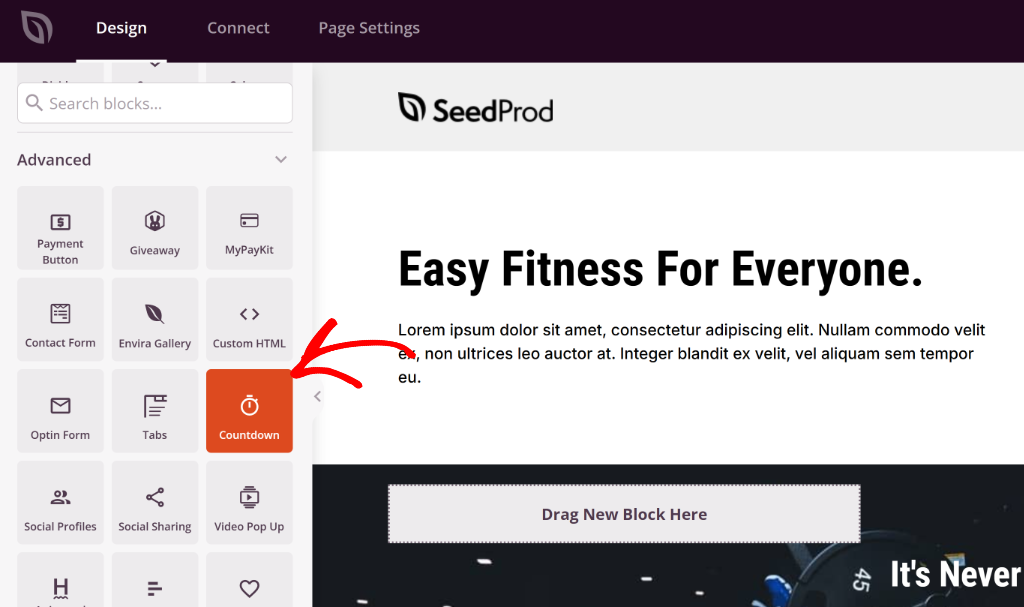
Task: Switch to the Connect tab
Action: (x=238, y=28)
